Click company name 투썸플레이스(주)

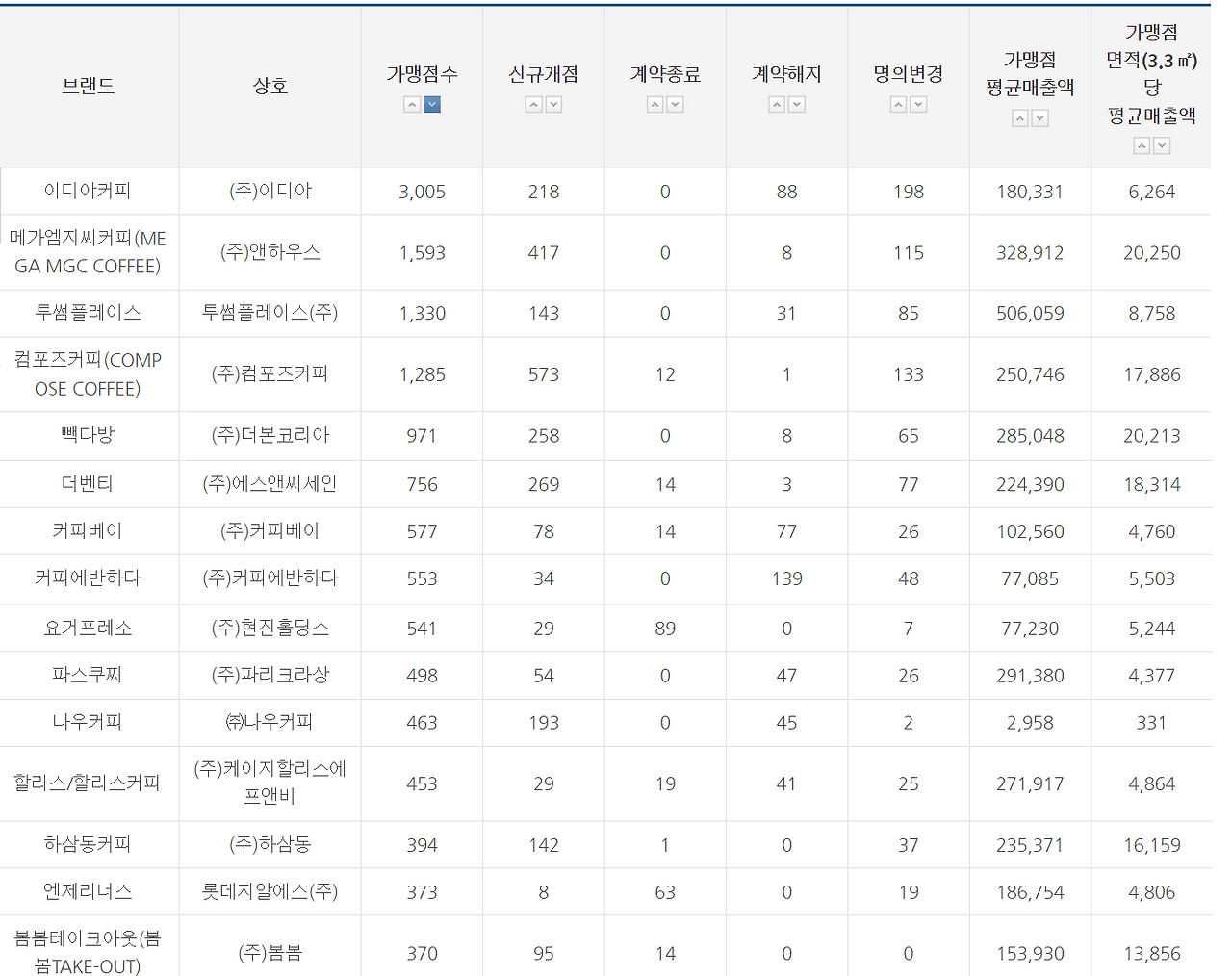tap(270, 313)
